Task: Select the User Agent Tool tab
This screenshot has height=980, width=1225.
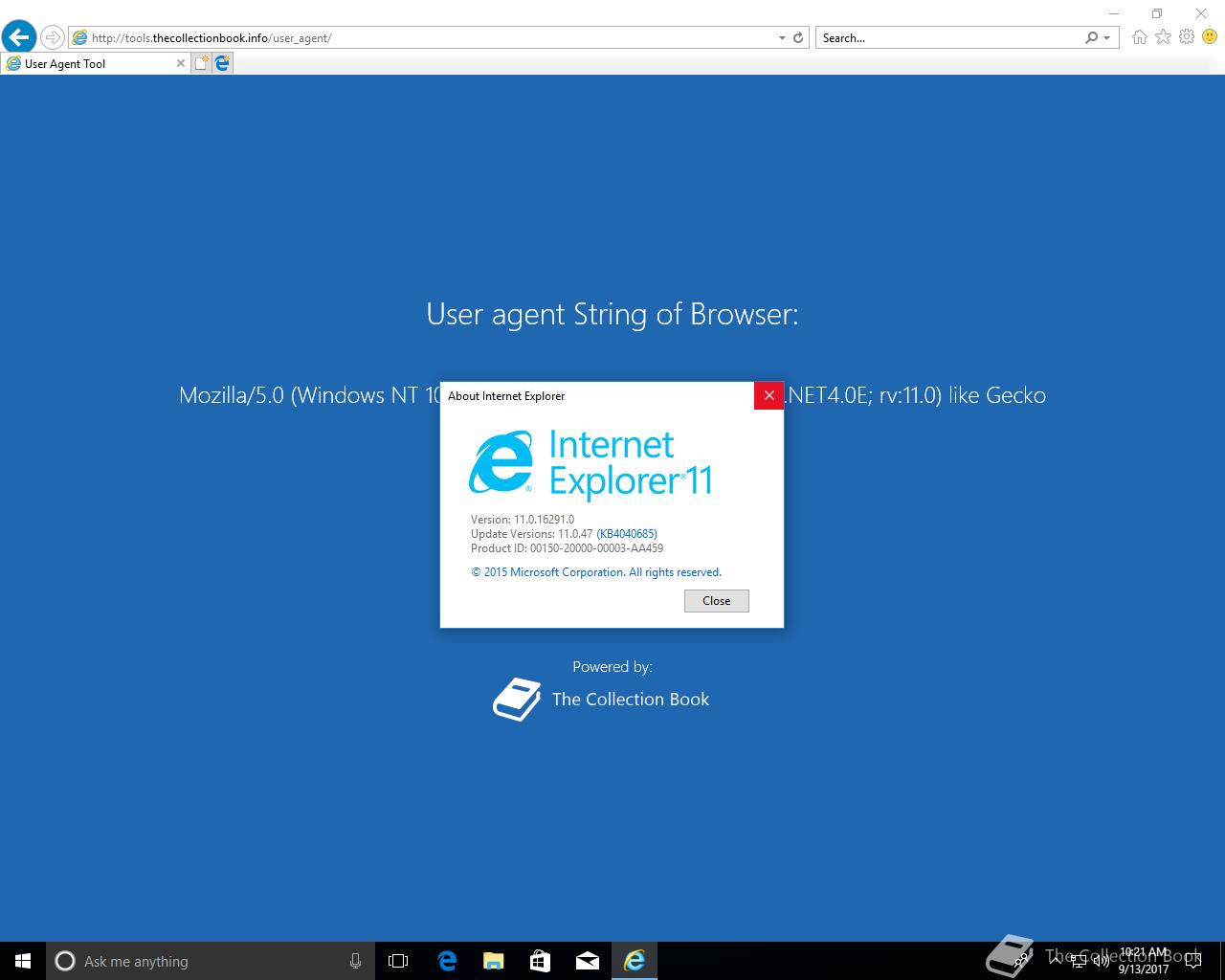Action: [95, 63]
